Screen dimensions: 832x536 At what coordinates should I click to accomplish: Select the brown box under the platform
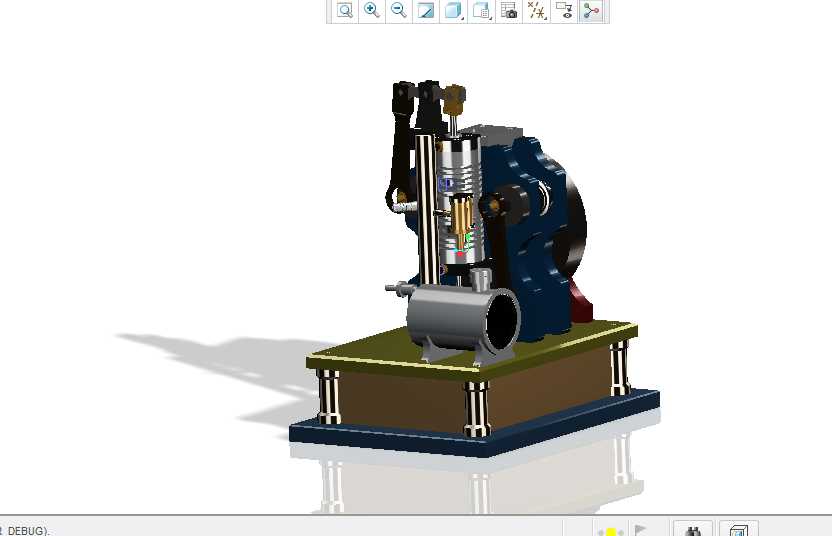click(x=402, y=403)
